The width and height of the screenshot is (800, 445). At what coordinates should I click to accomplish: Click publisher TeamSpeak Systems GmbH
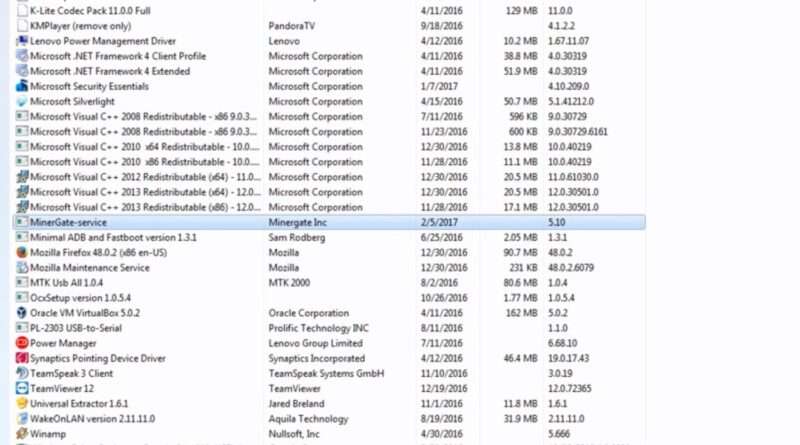pyautogui.click(x=326, y=373)
